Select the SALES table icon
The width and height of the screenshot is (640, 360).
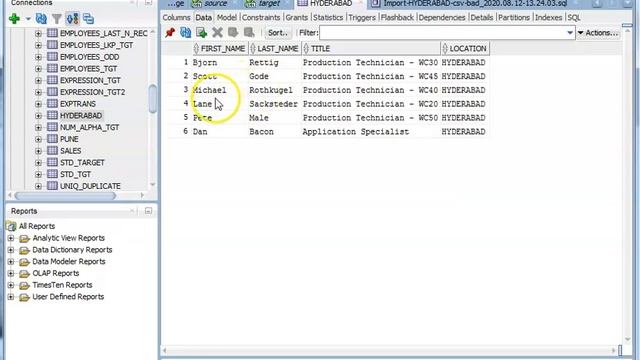52,151
